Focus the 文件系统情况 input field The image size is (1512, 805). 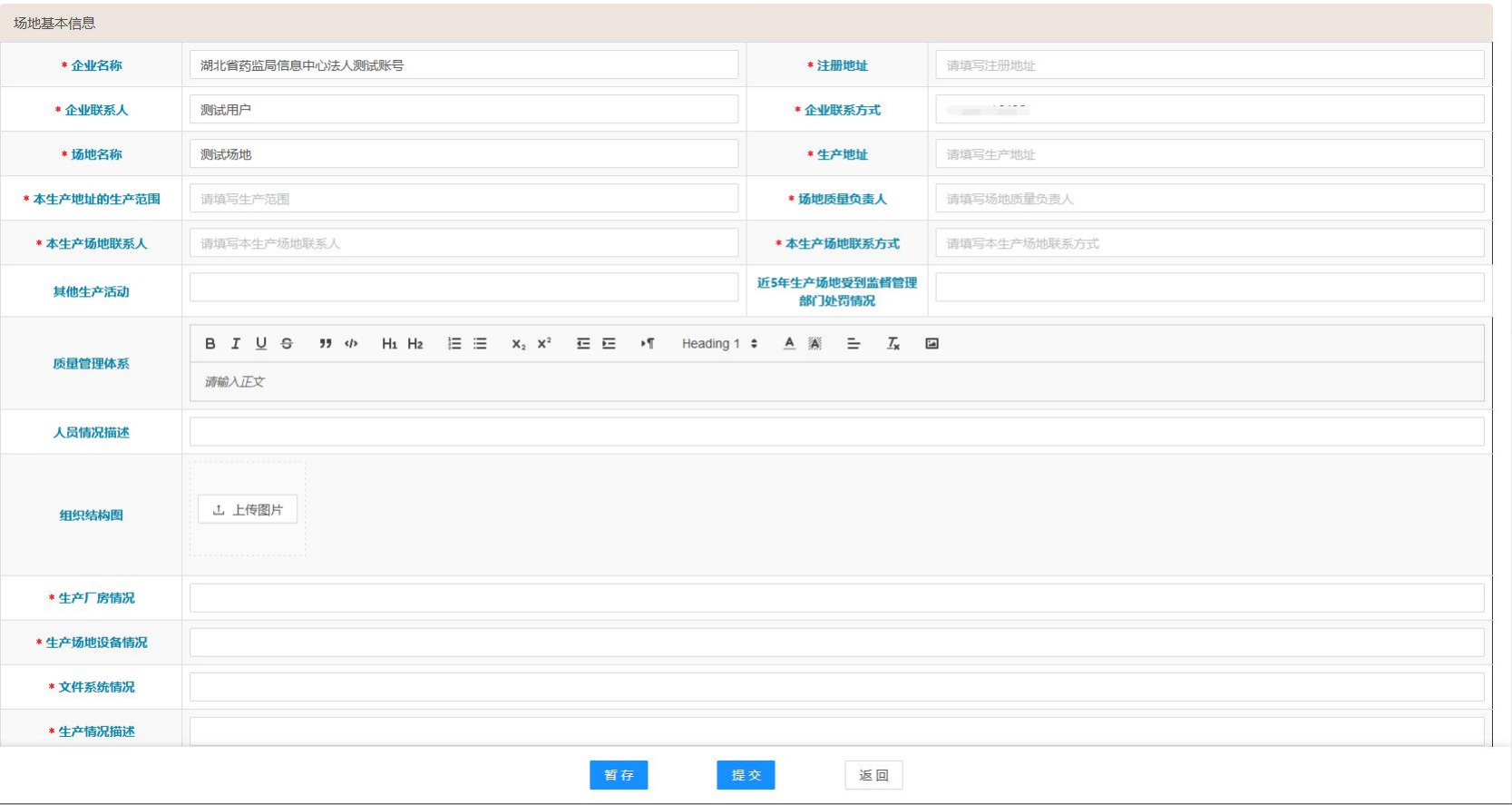837,687
